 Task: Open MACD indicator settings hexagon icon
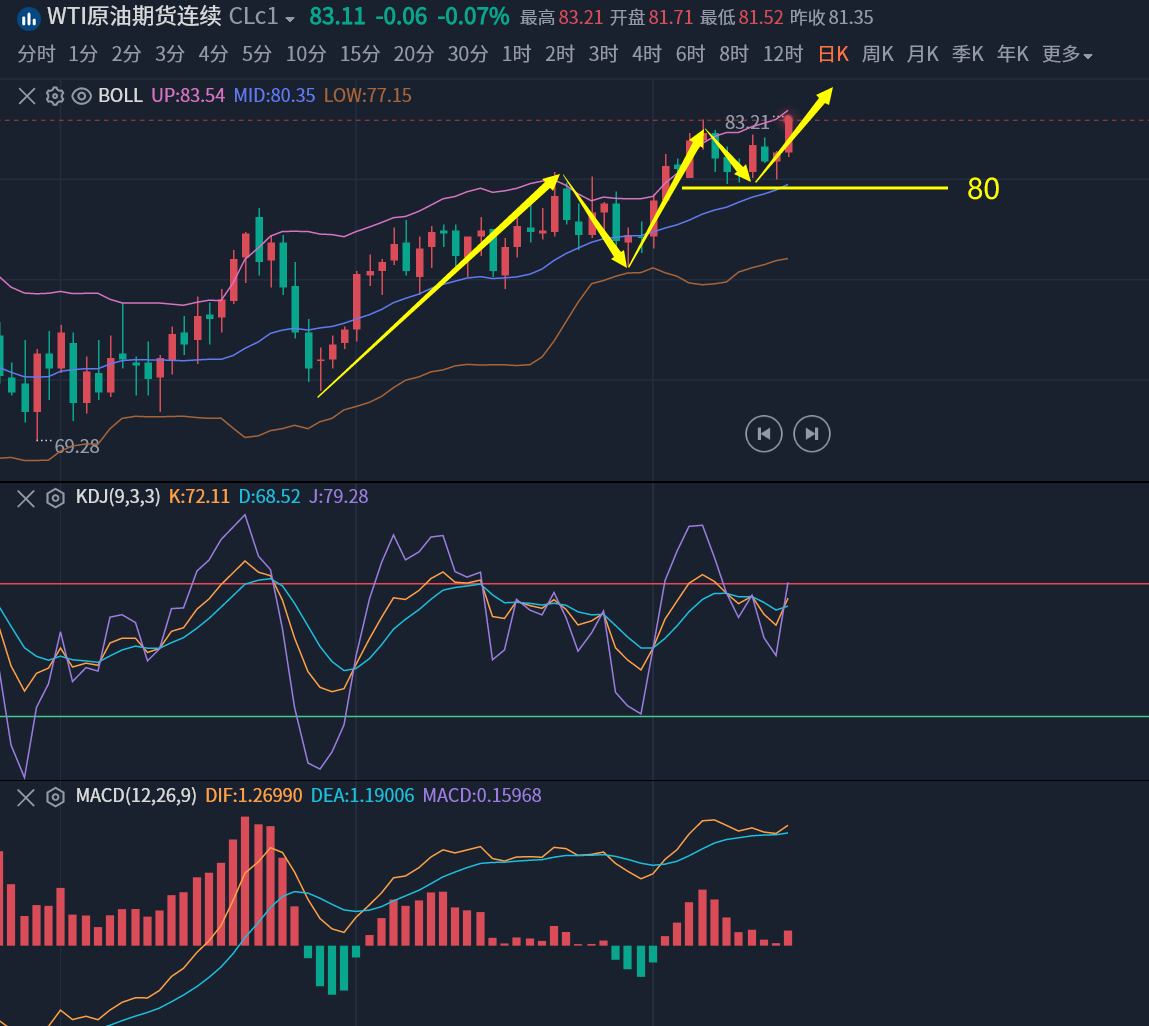(56, 797)
